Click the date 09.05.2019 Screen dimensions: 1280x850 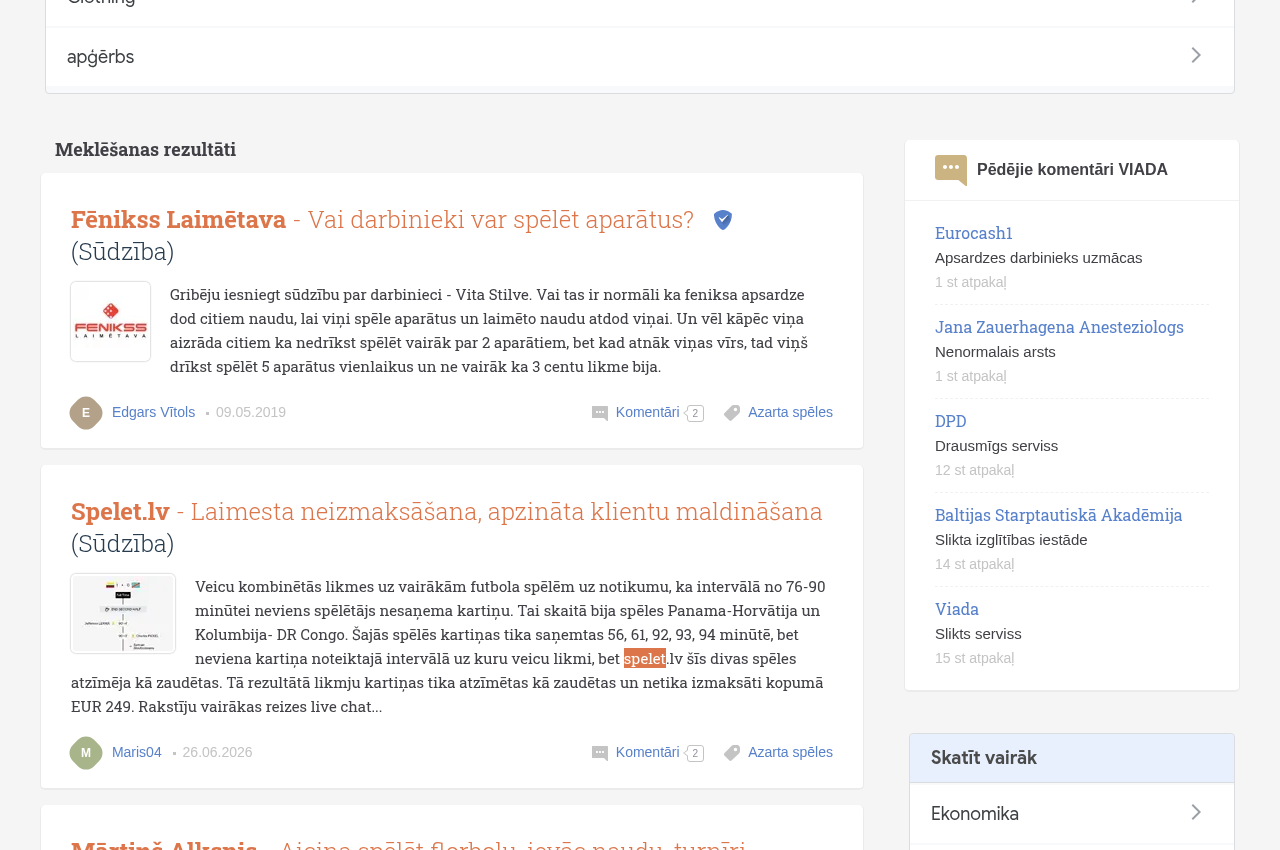point(251,412)
